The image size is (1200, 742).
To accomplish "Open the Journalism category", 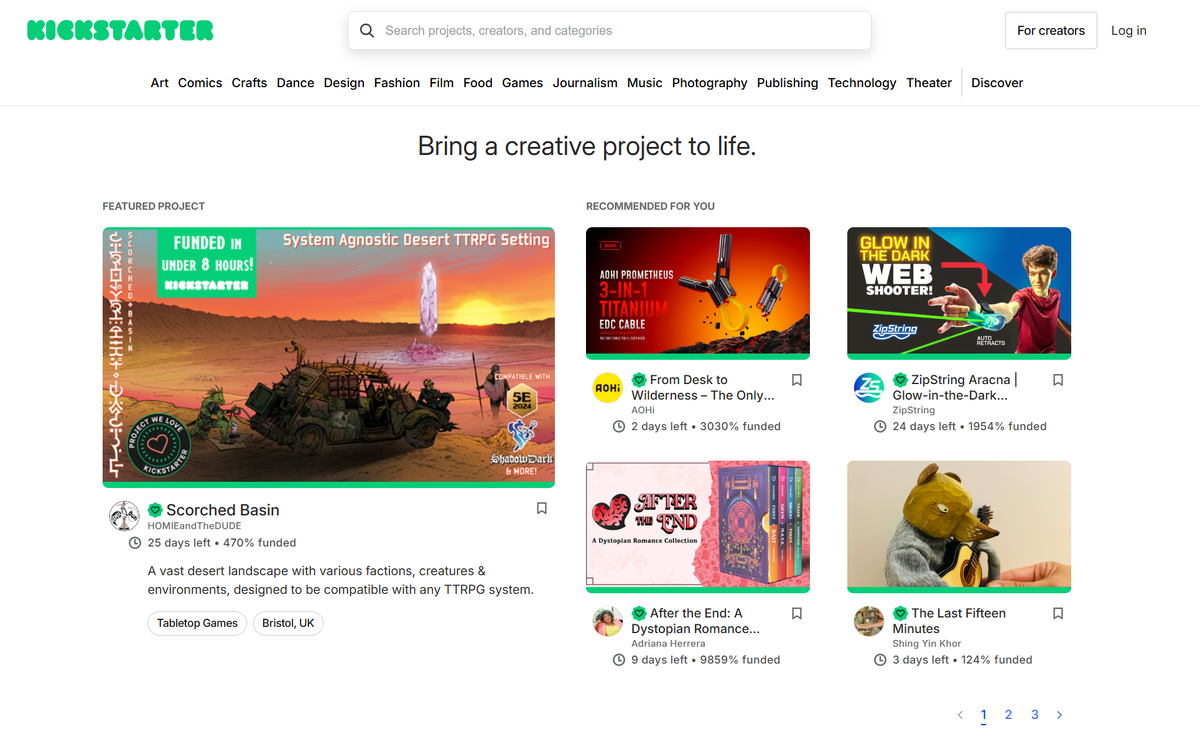I will pos(585,83).
